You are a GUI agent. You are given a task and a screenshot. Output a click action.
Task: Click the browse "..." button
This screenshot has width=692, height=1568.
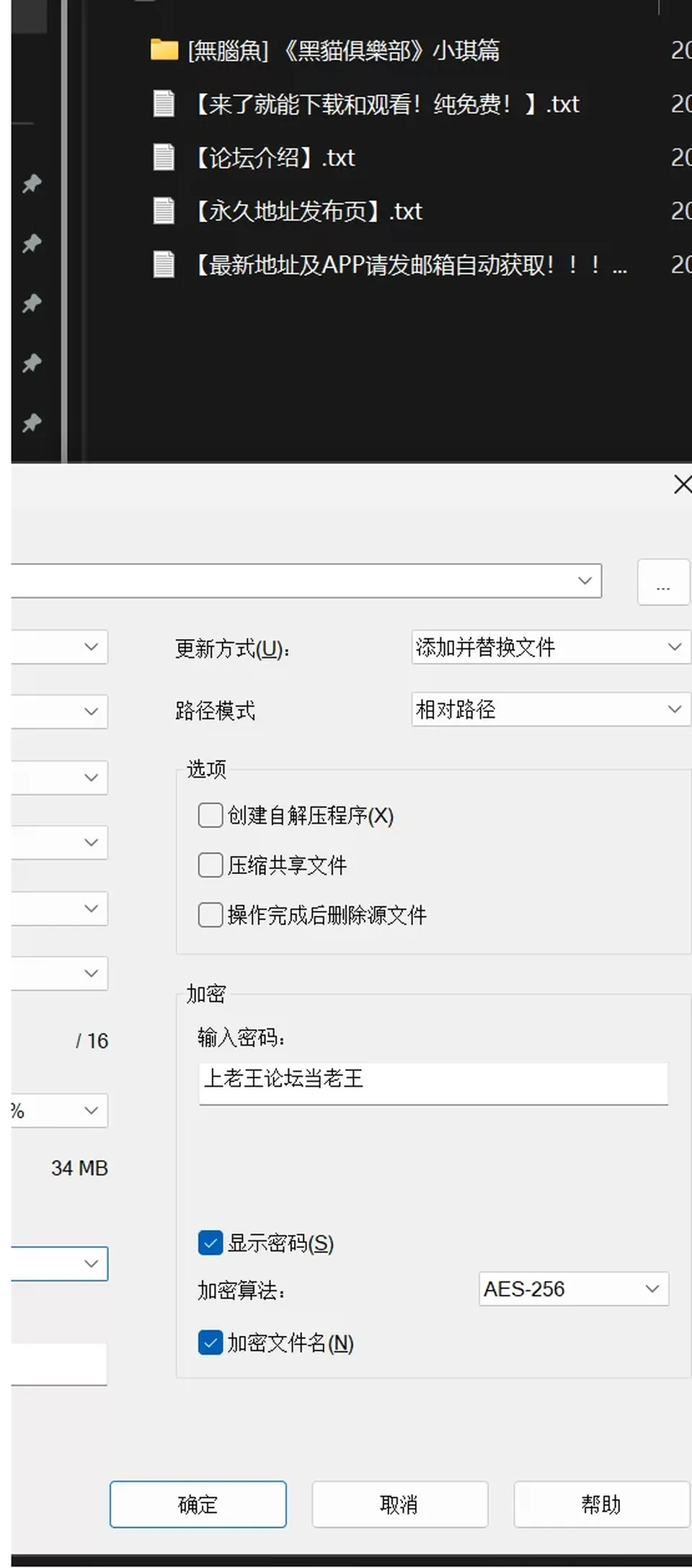(x=663, y=582)
